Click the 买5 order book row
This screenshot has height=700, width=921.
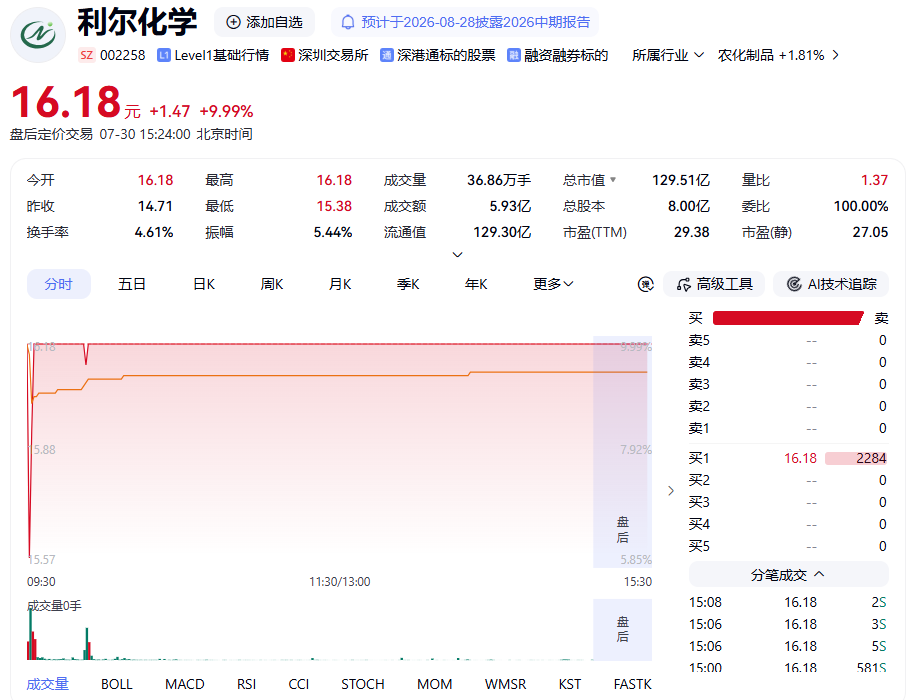click(x=788, y=546)
